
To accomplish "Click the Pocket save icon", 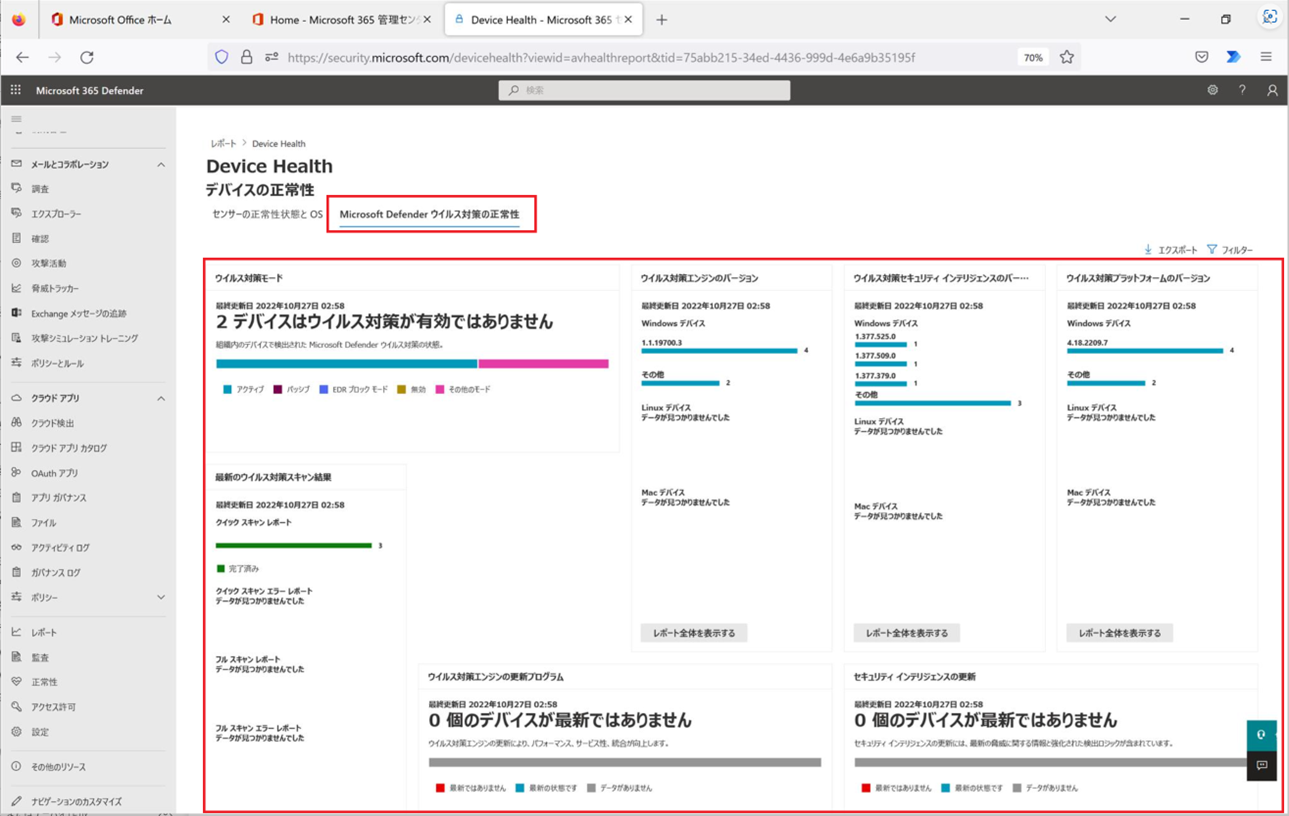I will 1201,57.
